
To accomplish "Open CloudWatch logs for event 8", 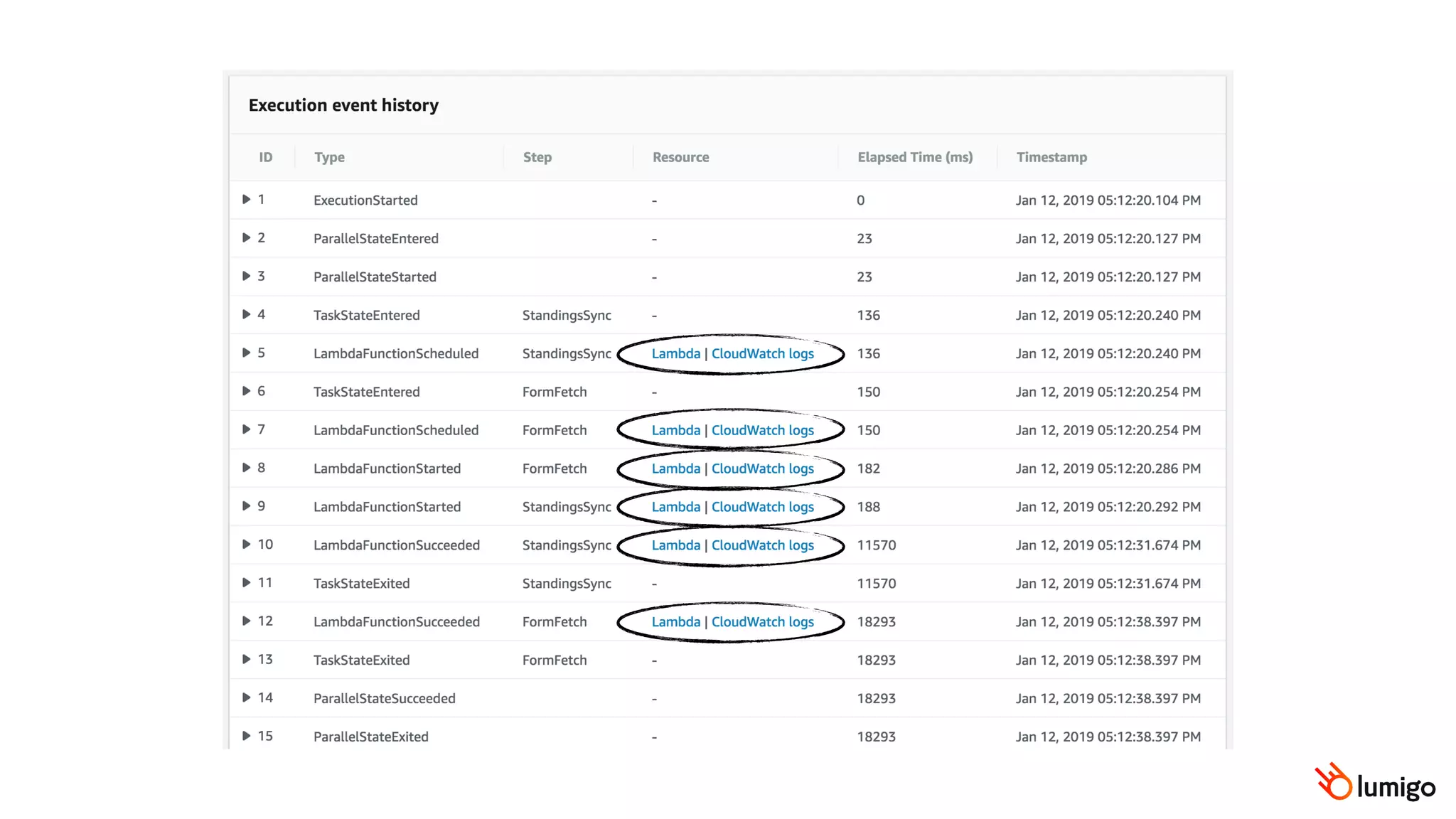I will [762, 469].
